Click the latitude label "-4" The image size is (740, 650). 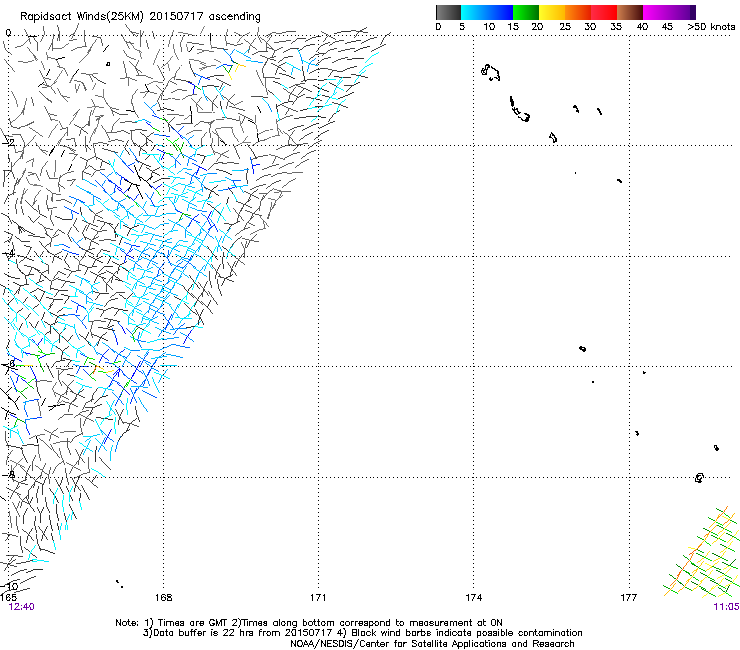pos(9,253)
